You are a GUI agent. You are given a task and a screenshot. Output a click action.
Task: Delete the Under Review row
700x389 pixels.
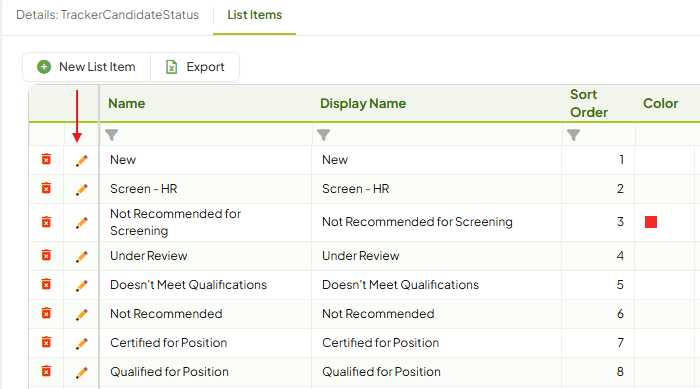click(46, 255)
